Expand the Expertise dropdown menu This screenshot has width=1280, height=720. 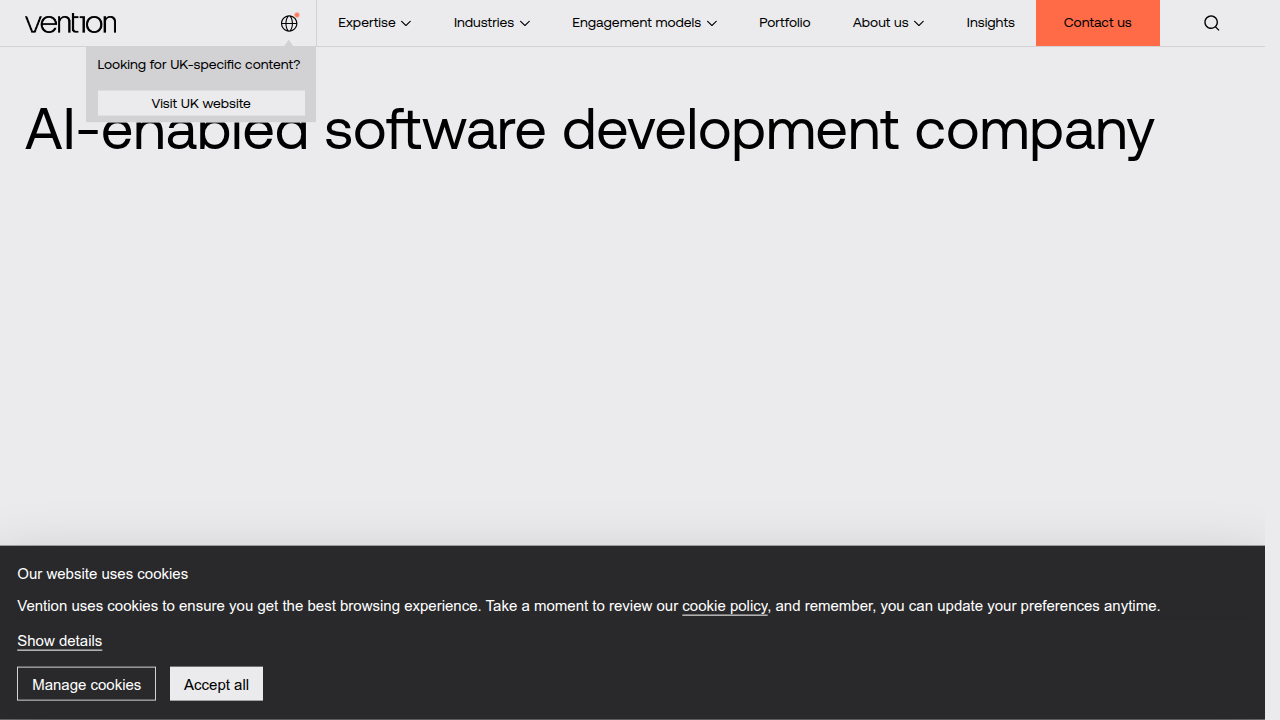point(375,23)
